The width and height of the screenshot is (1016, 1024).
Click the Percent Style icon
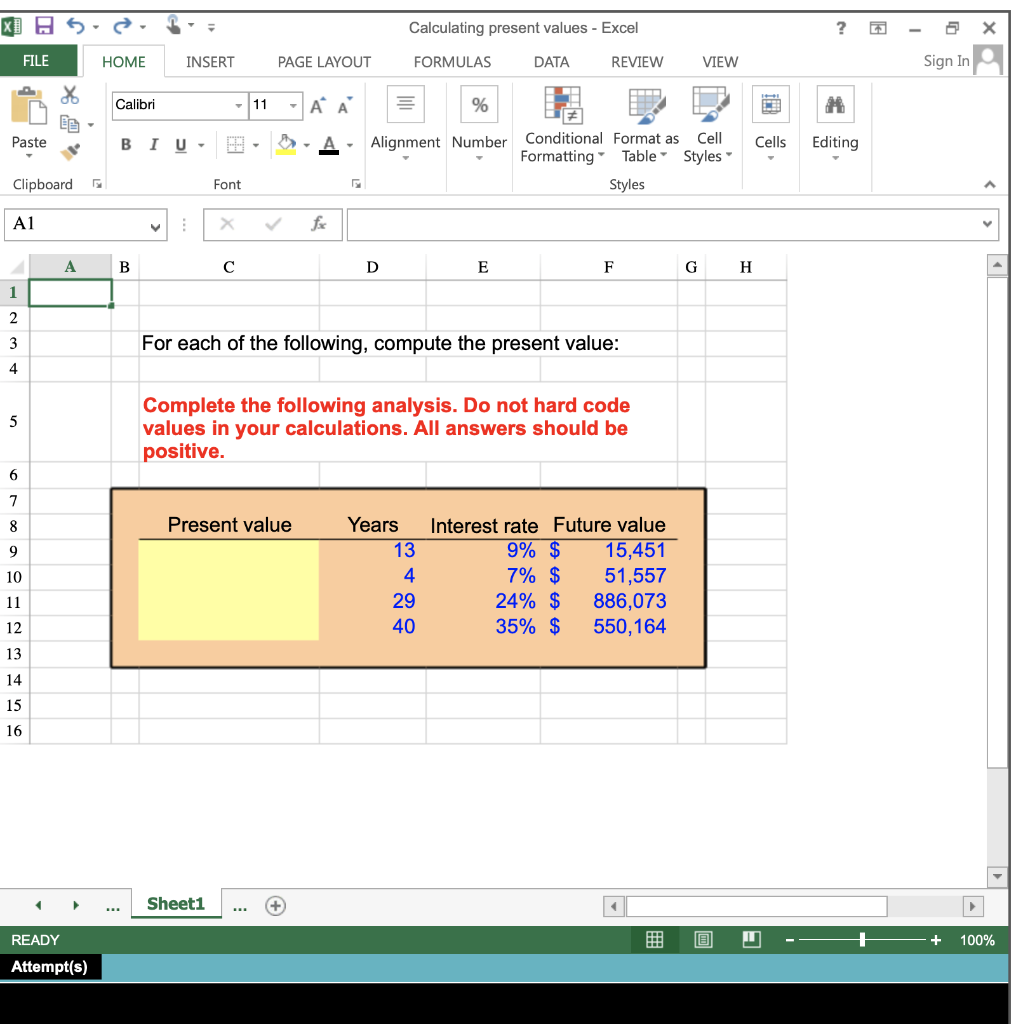pos(479,104)
